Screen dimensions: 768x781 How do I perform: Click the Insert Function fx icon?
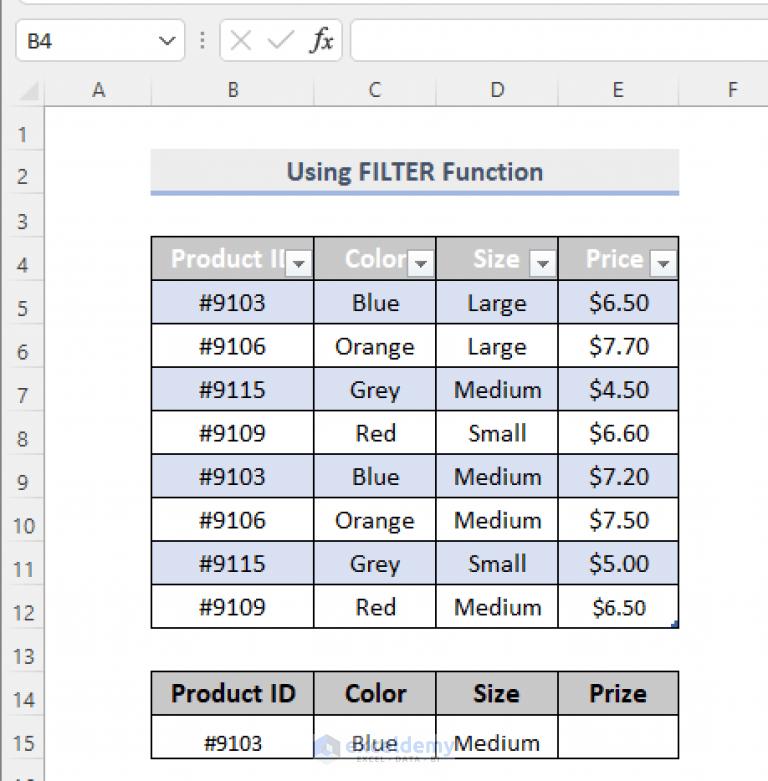click(322, 40)
